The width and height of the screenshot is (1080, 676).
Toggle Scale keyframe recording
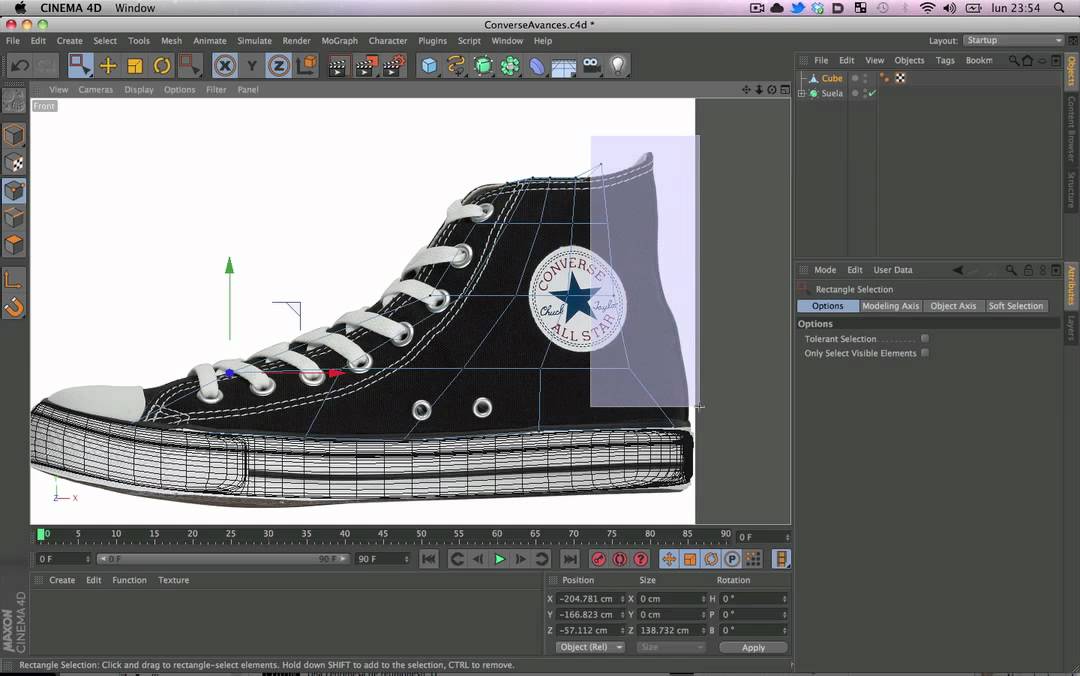690,560
